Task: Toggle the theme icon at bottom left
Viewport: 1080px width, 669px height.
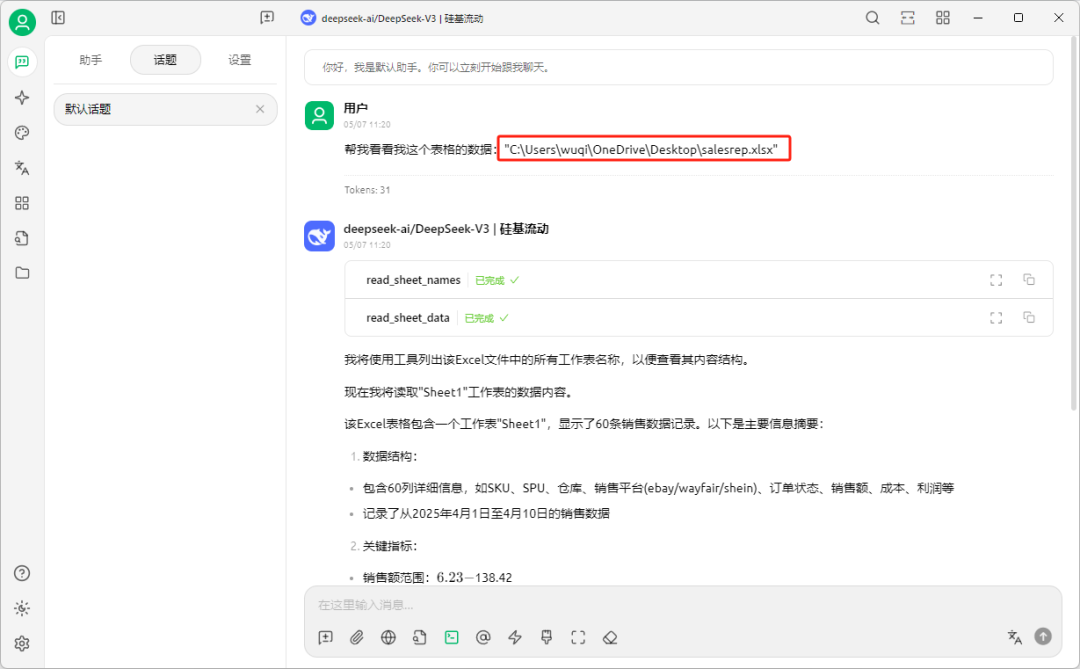Action: click(x=21, y=608)
